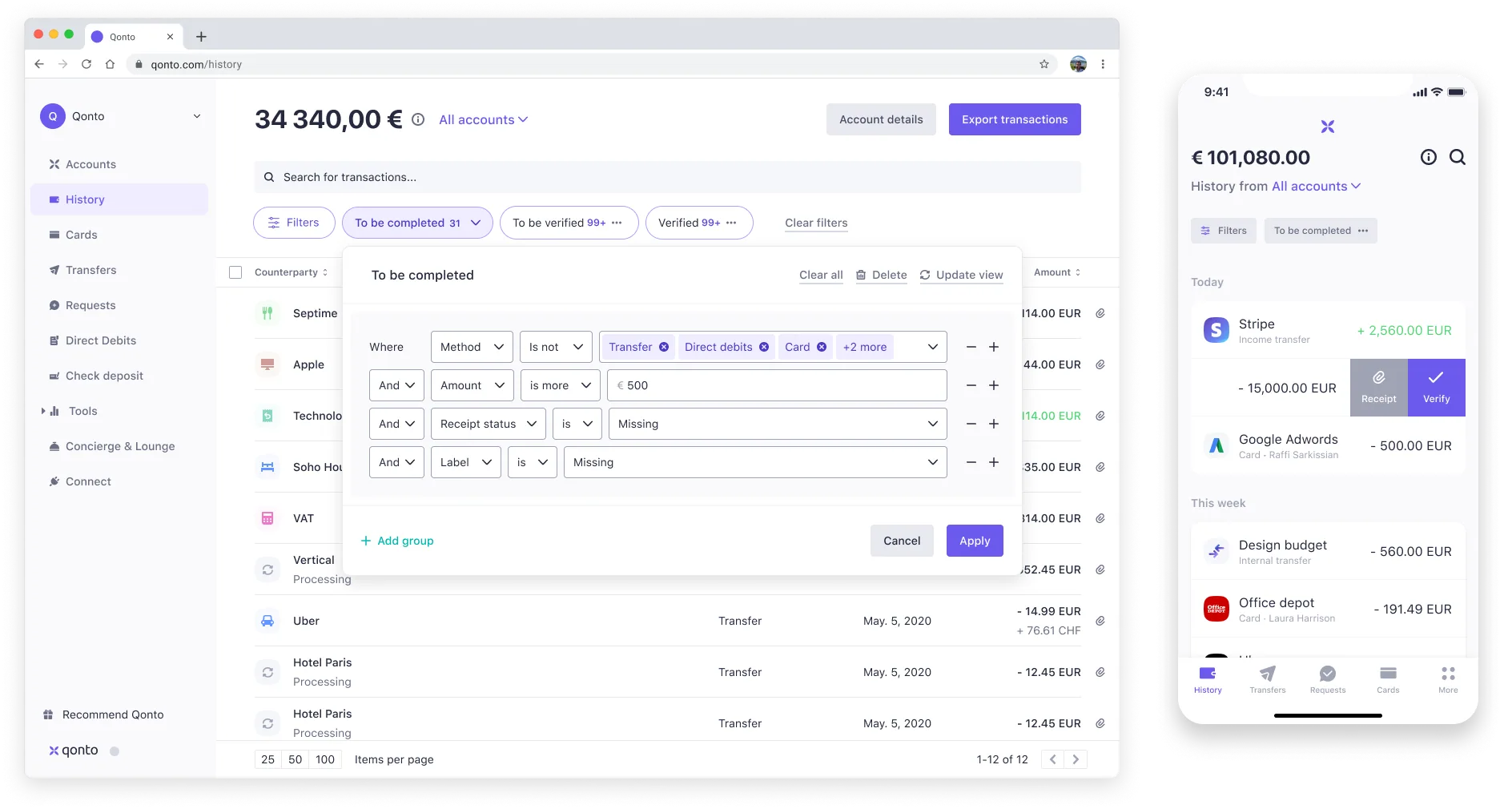Open the browser profile avatar

click(x=1079, y=64)
